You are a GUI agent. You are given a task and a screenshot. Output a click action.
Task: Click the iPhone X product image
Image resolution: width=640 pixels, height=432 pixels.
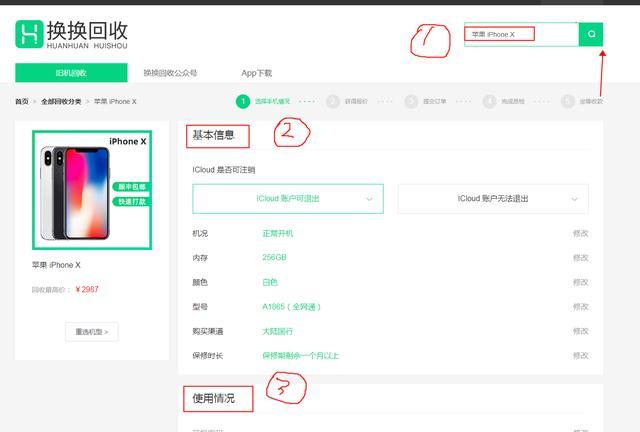(92, 190)
